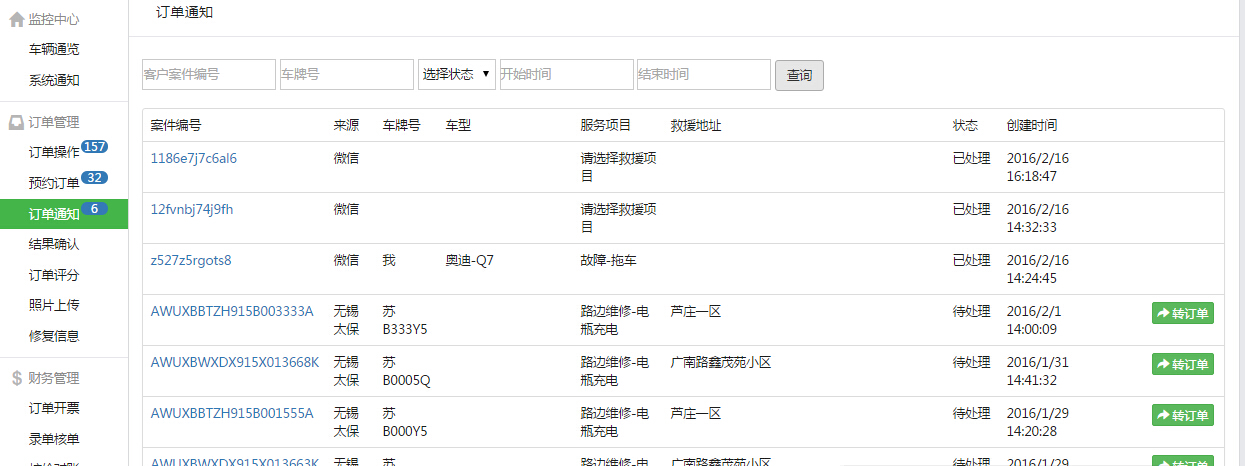Click the 32 badge on 预约订单

[95, 178]
